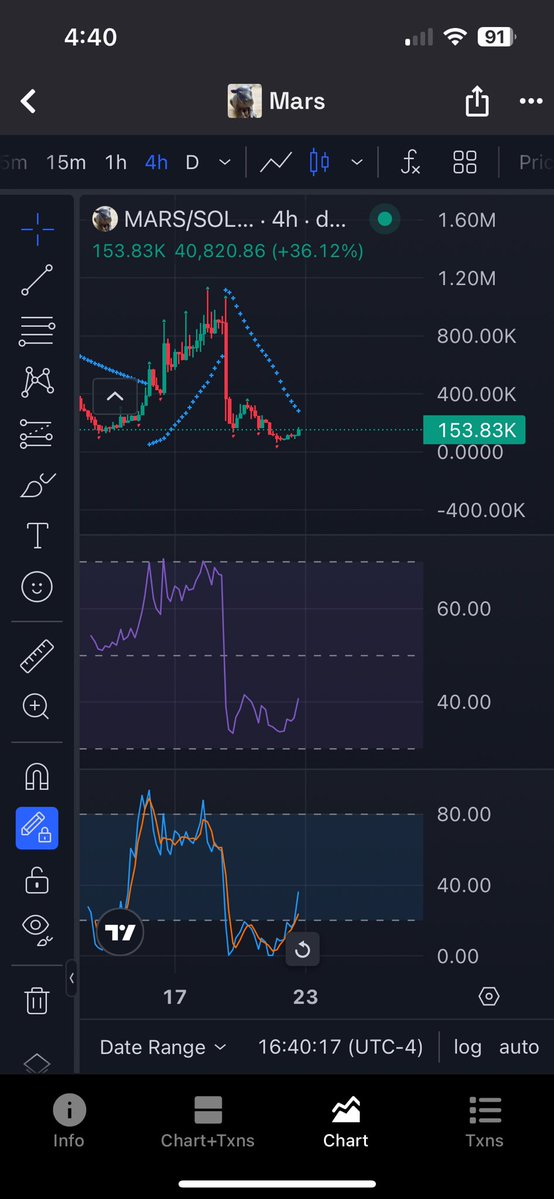The width and height of the screenshot is (554, 1199).
Task: Select the Text tool
Action: point(37,536)
